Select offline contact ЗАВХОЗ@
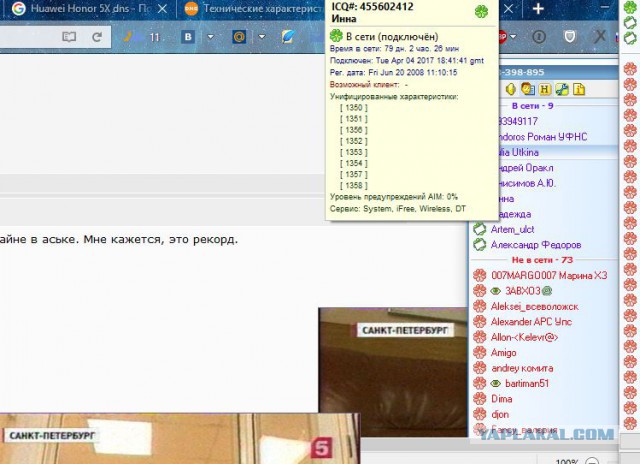640x464 pixels. coord(529,291)
